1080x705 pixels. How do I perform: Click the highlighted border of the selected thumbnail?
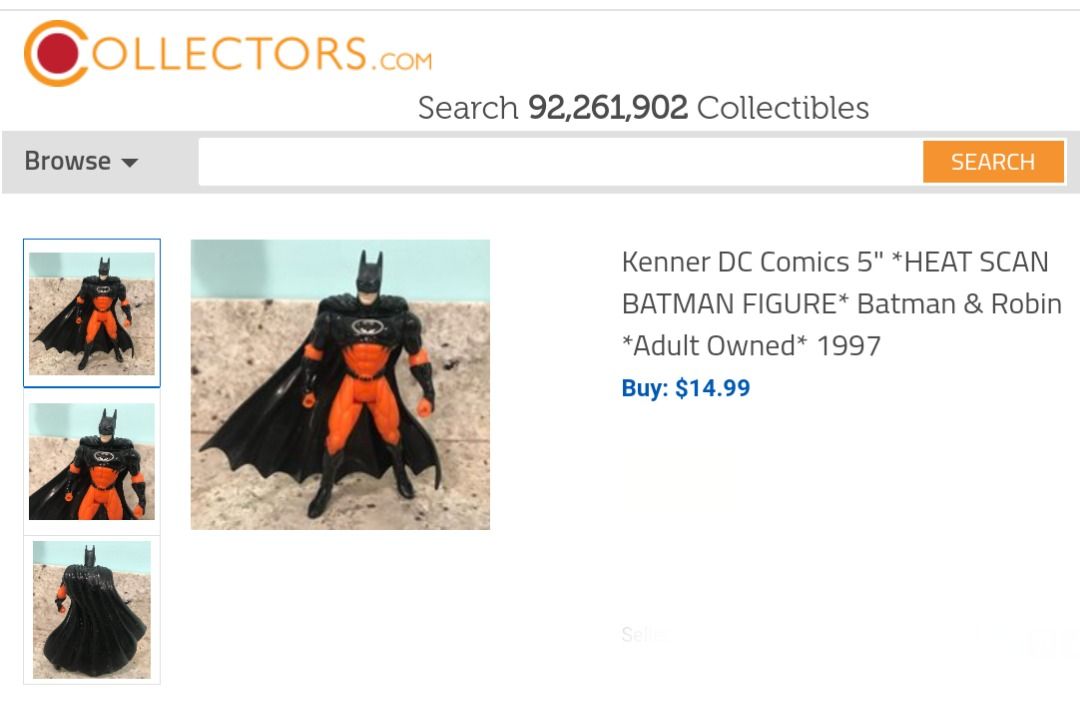pos(92,241)
